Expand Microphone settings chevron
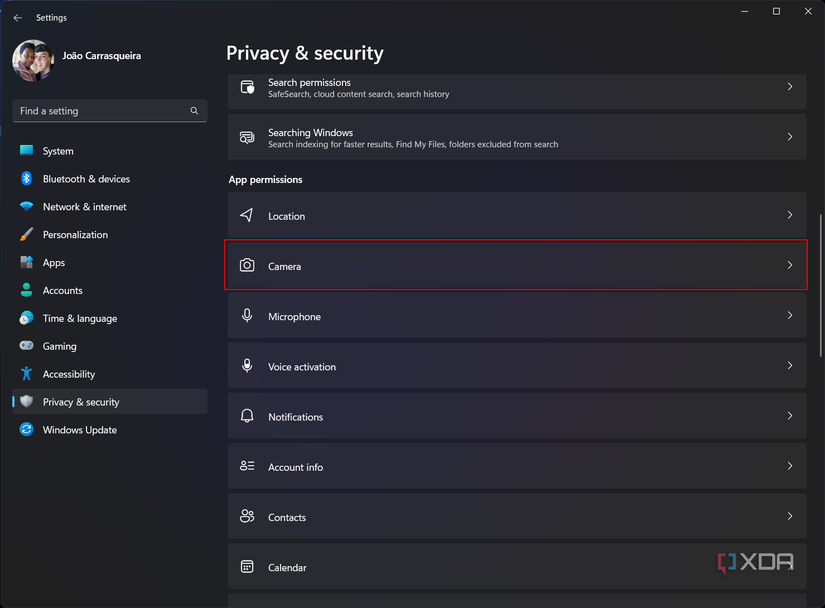This screenshot has width=825, height=608. [789, 316]
